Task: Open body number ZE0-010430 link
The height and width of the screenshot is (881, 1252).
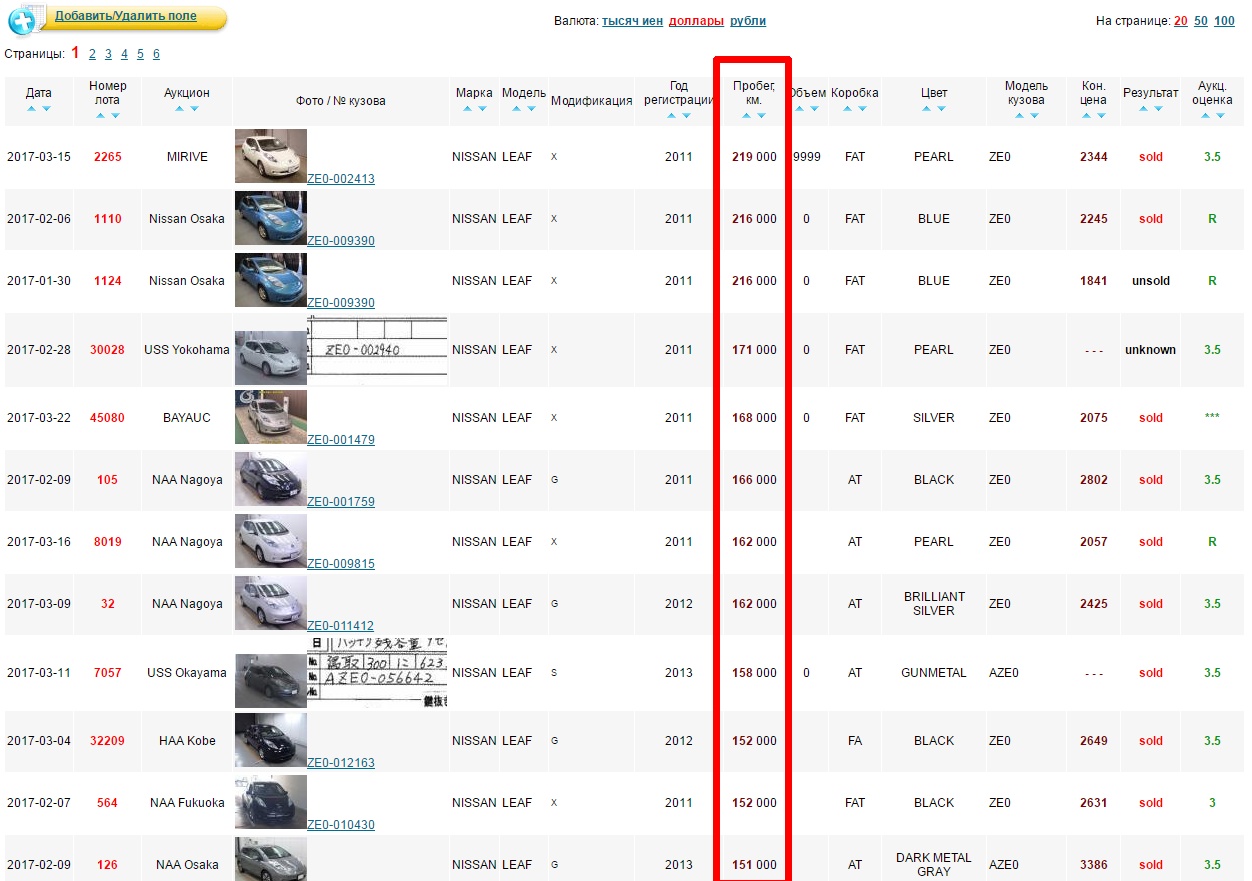Action: click(x=341, y=825)
